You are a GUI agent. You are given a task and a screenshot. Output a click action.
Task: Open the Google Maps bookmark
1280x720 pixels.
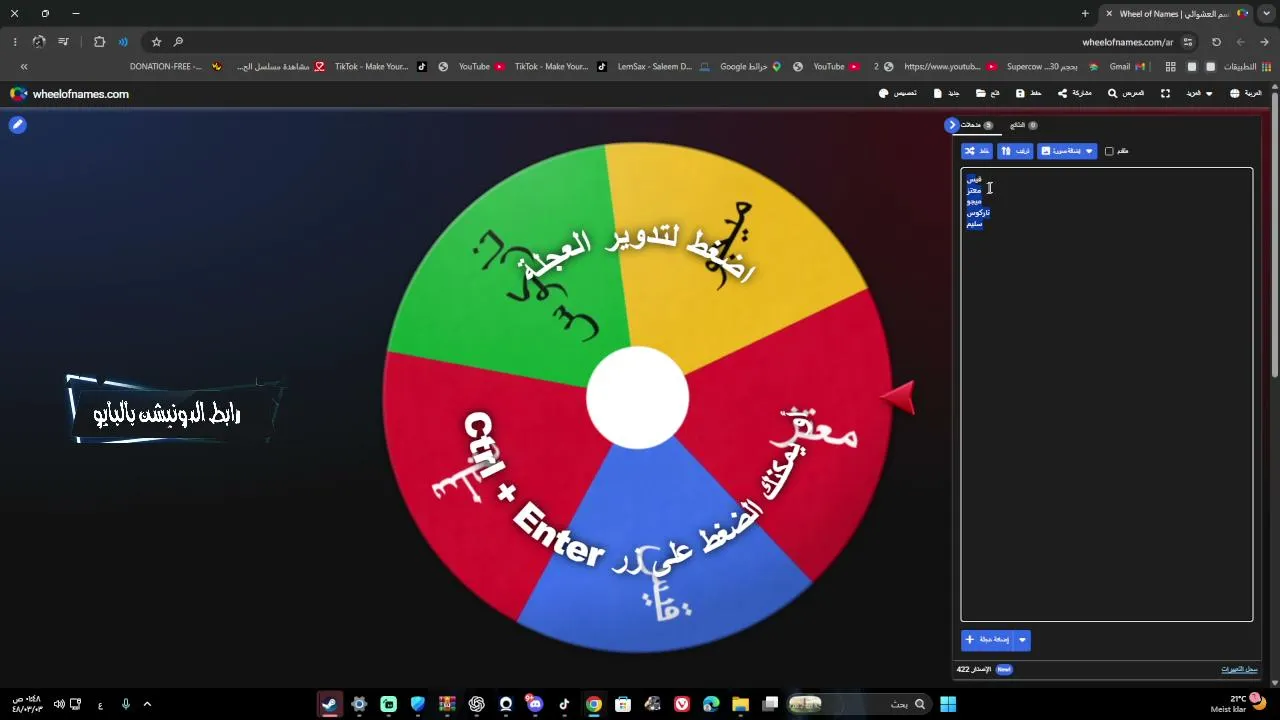(750, 67)
